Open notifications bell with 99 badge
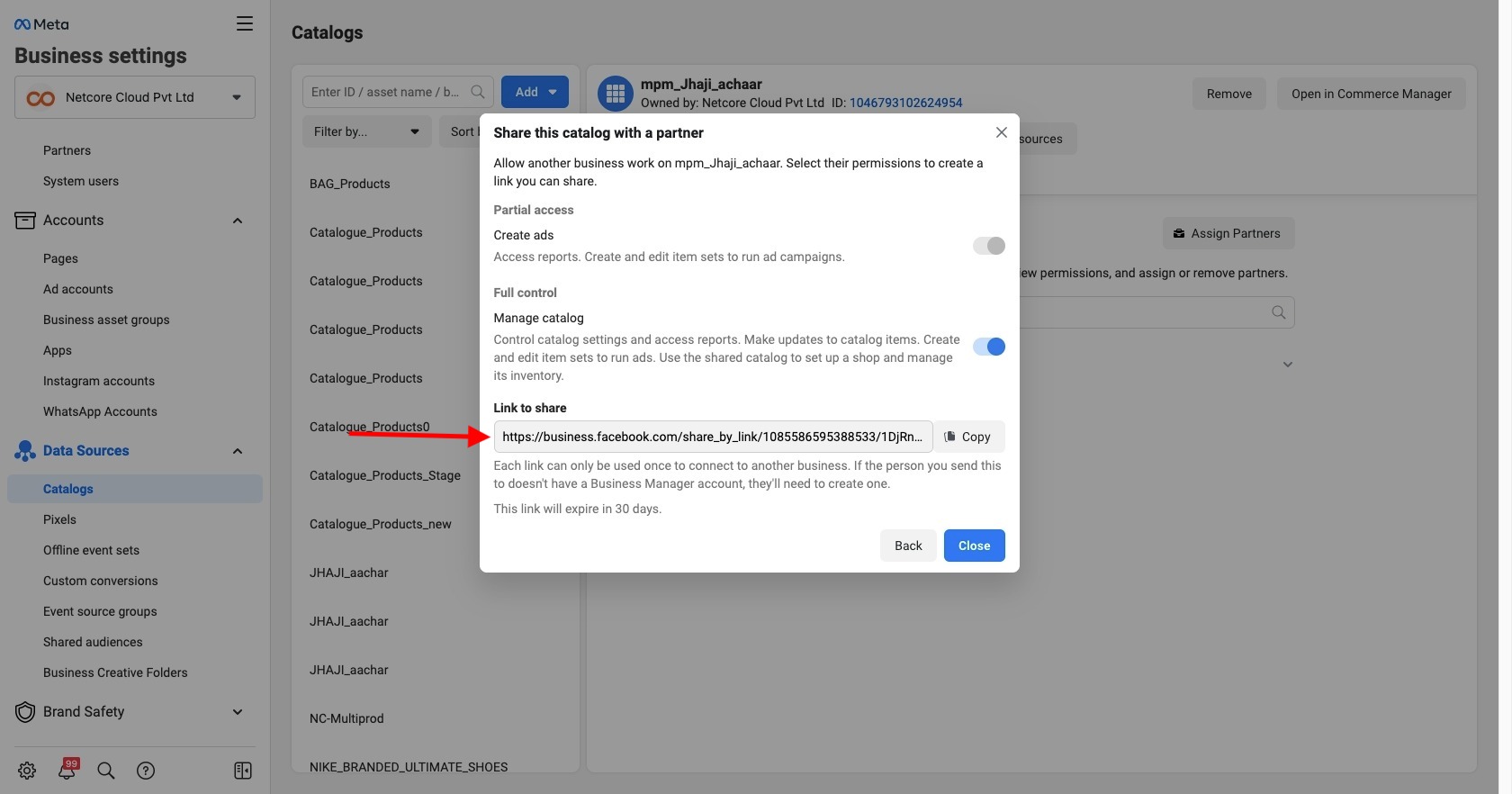The image size is (1512, 794). click(67, 770)
